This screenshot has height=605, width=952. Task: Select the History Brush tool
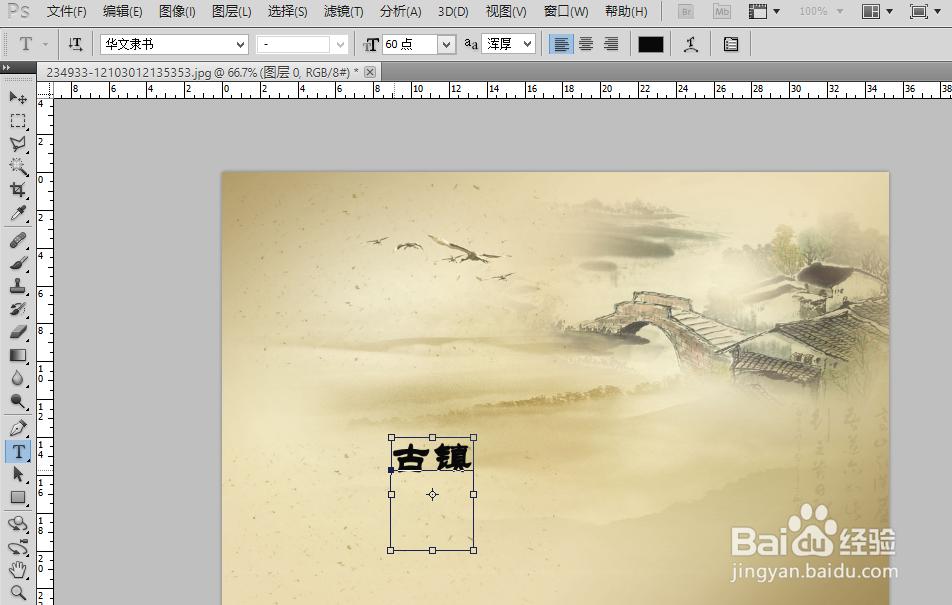coord(18,309)
